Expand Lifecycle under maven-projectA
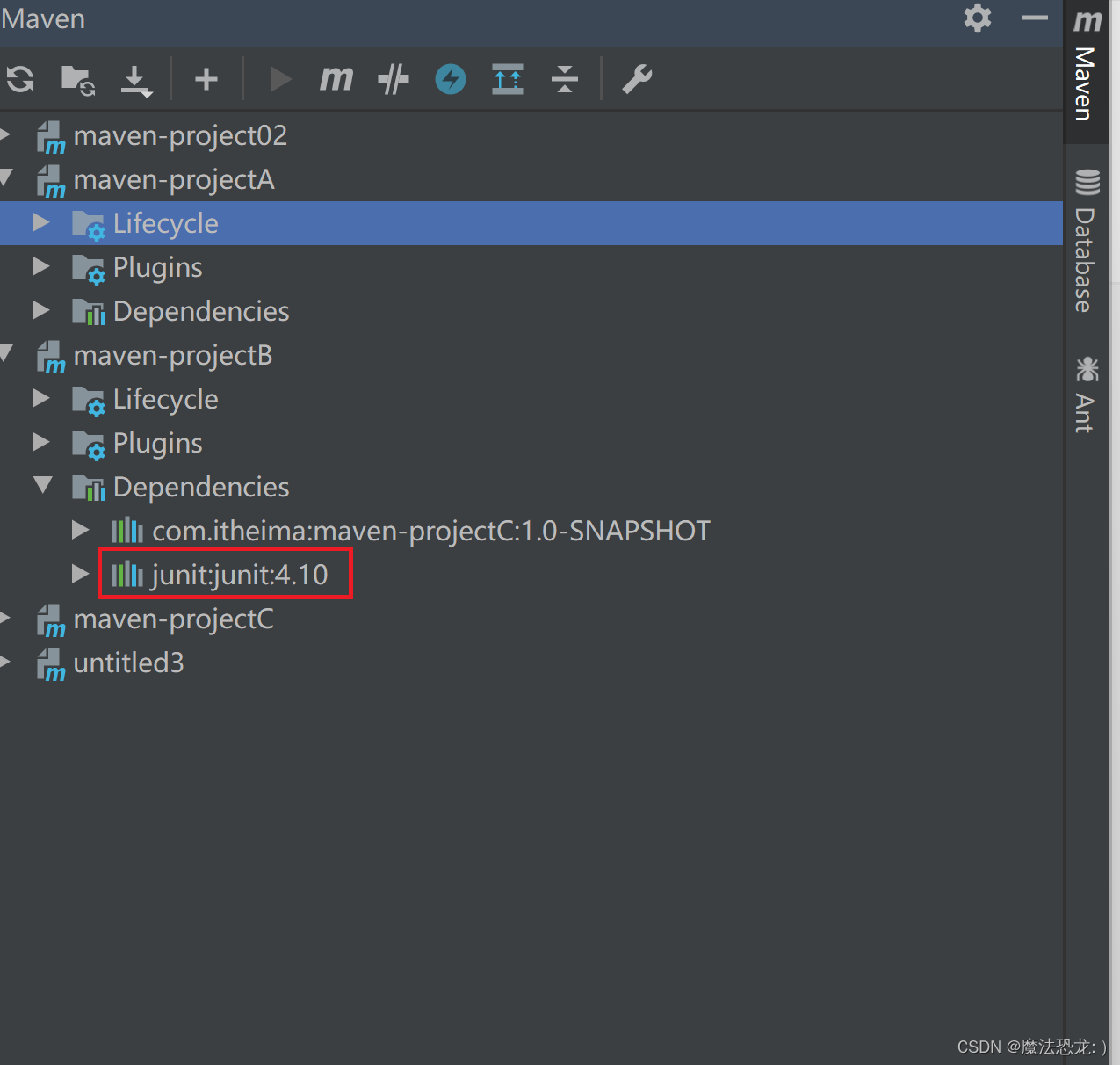This screenshot has width=1120, height=1065. tap(41, 222)
